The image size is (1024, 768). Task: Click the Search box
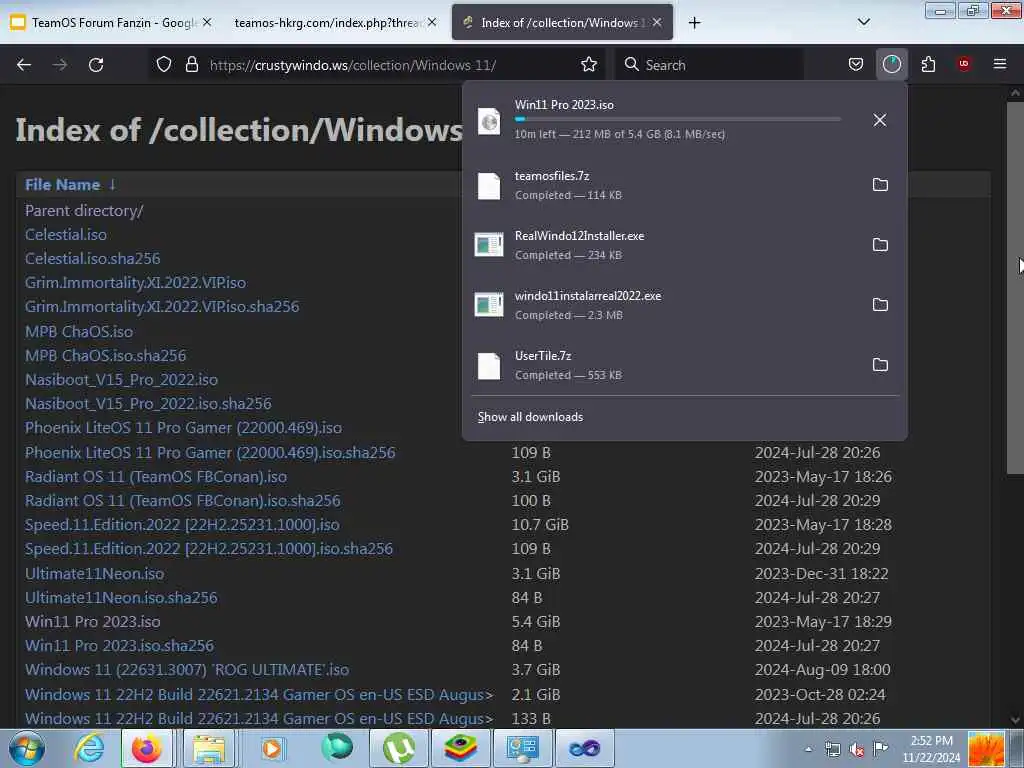709,65
